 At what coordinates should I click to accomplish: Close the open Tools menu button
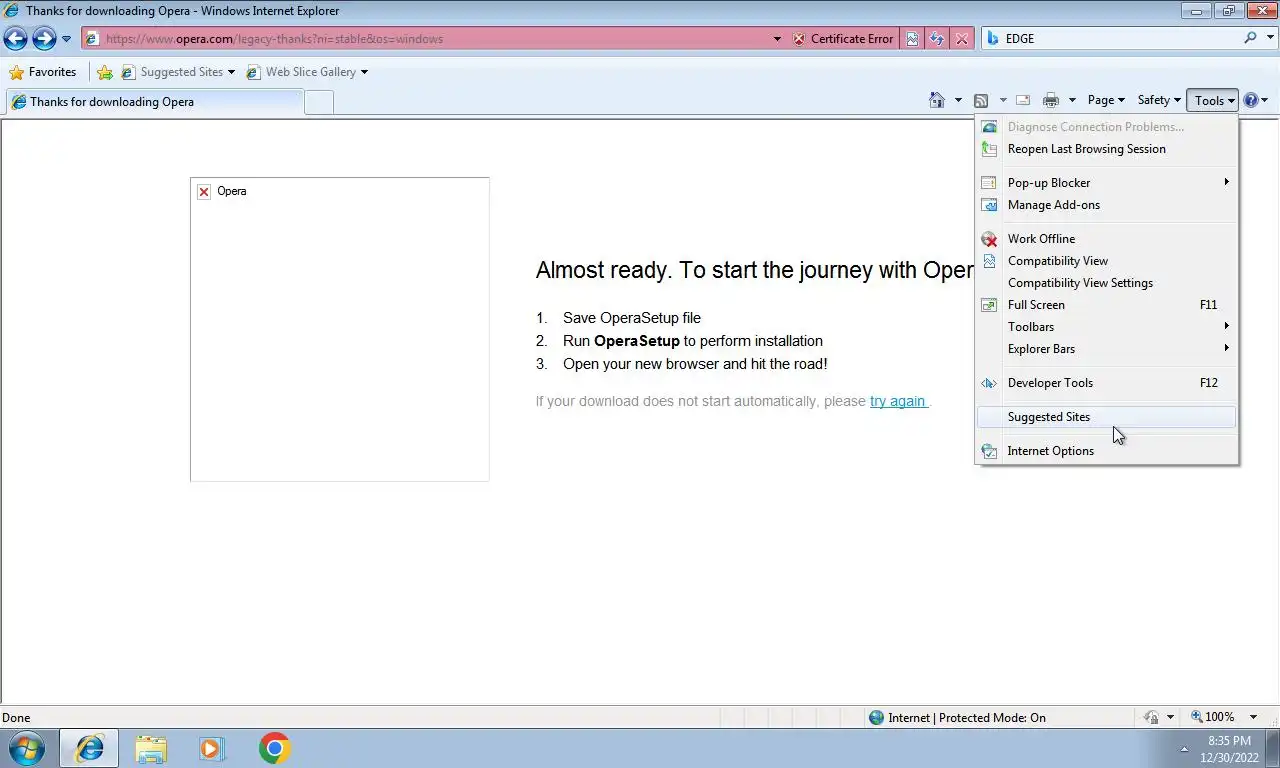[1213, 100]
